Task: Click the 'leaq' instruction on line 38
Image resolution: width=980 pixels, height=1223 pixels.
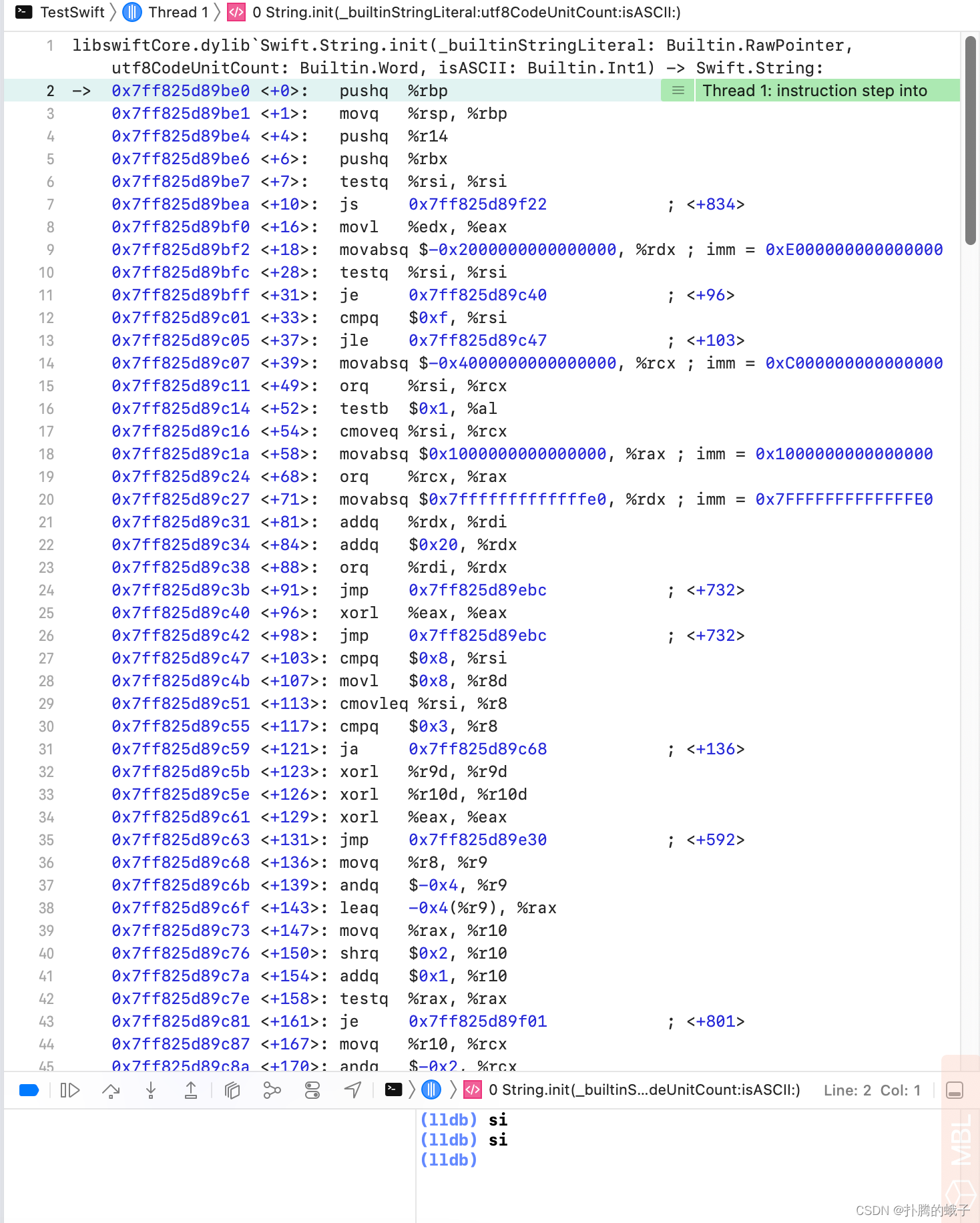Action: pos(359,908)
